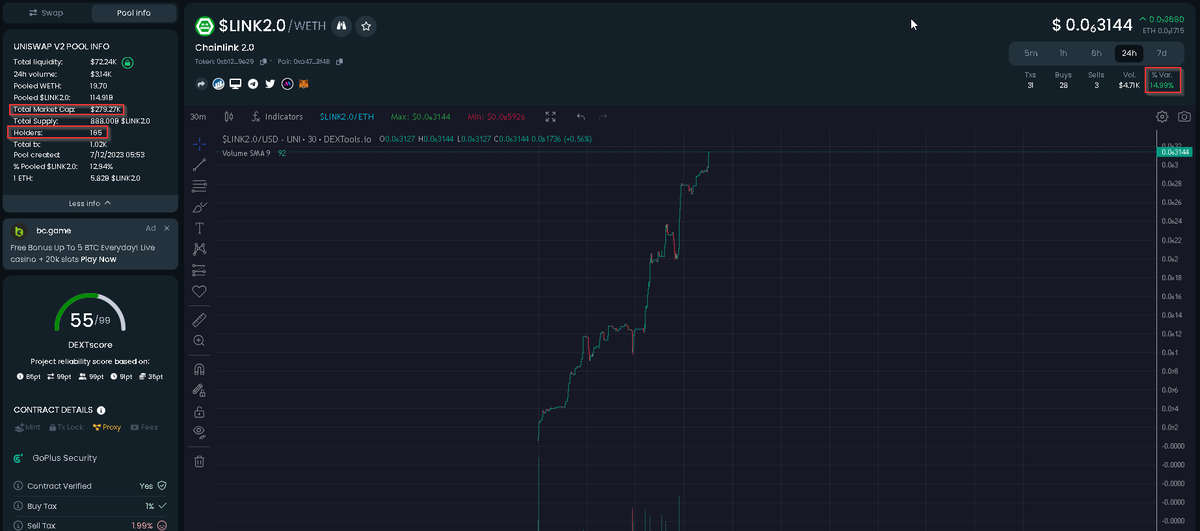Select the crosshair cursor tool

[x=199, y=144]
